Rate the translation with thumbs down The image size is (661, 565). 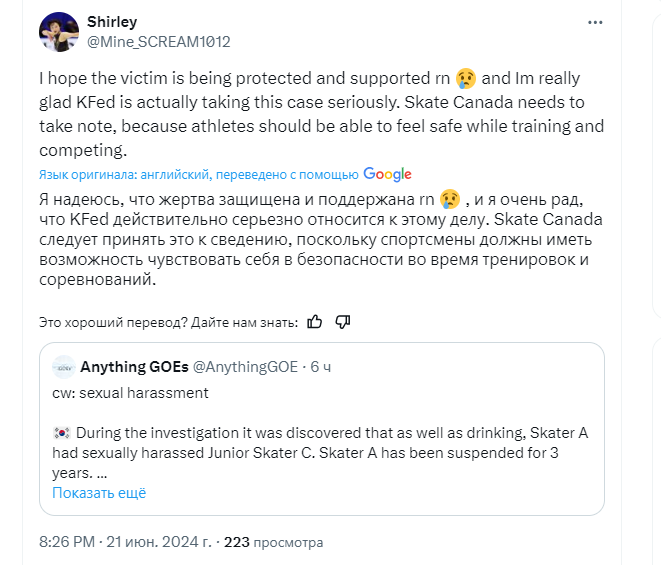pos(343,322)
